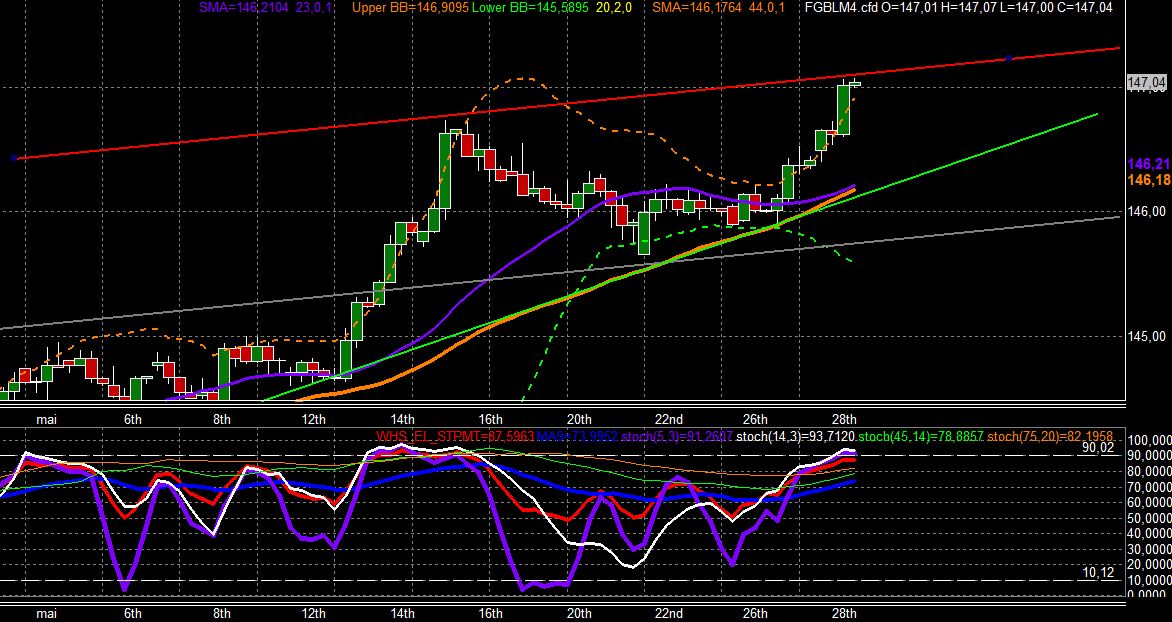The height and width of the screenshot is (622, 1172).
Task: Click the 10,12 oversold level label
Action: tap(1098, 573)
